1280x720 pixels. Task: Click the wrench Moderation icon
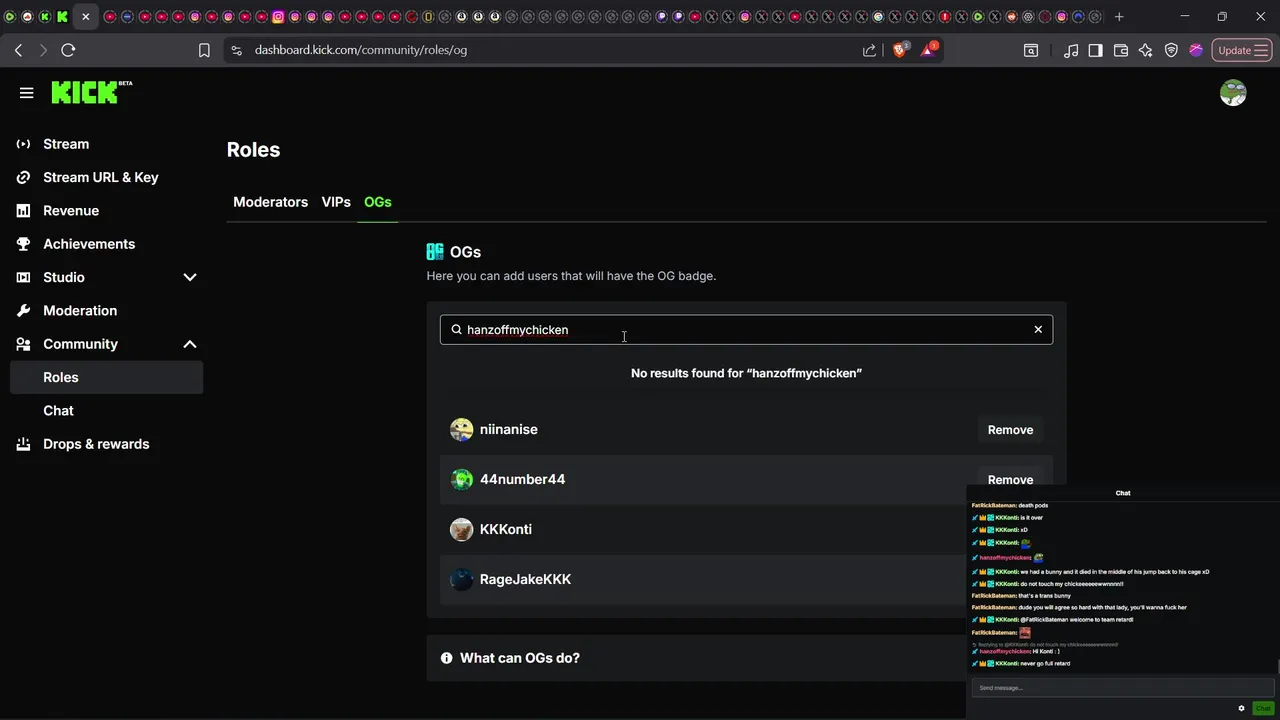tap(23, 311)
